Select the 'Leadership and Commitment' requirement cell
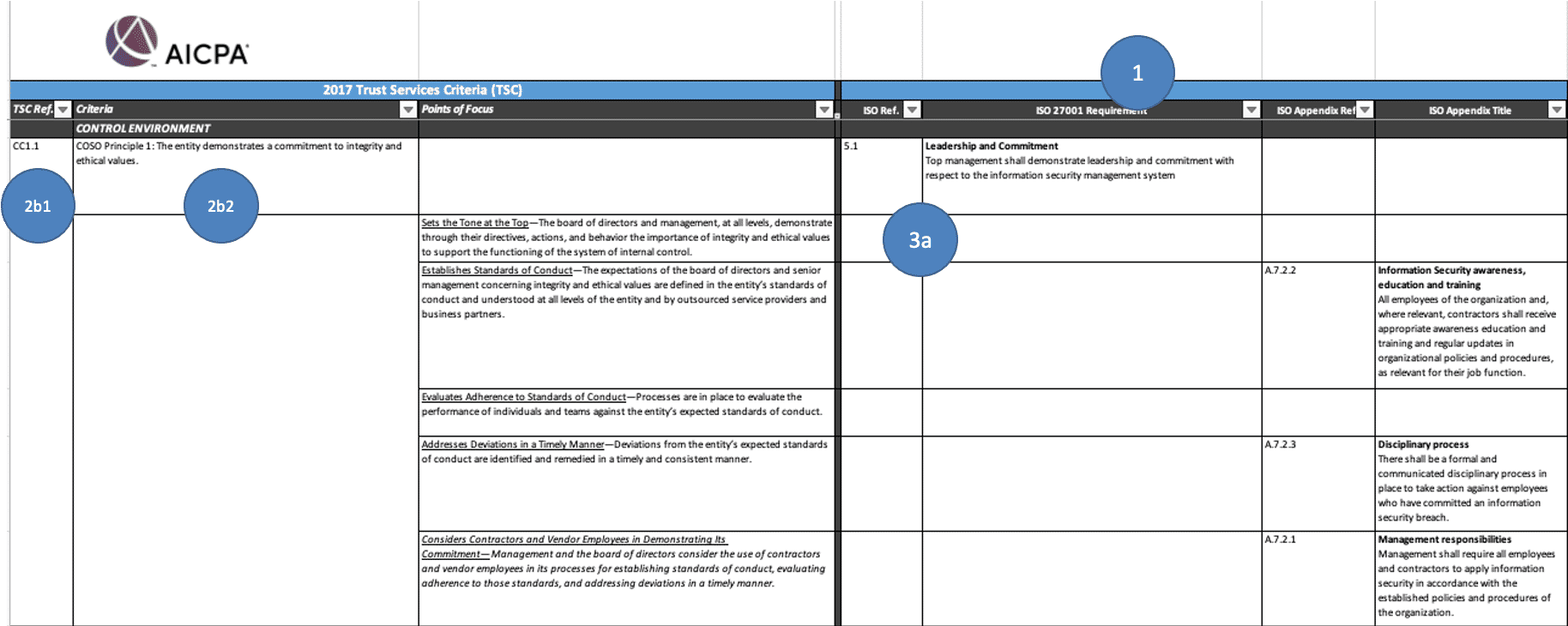 [1092, 176]
